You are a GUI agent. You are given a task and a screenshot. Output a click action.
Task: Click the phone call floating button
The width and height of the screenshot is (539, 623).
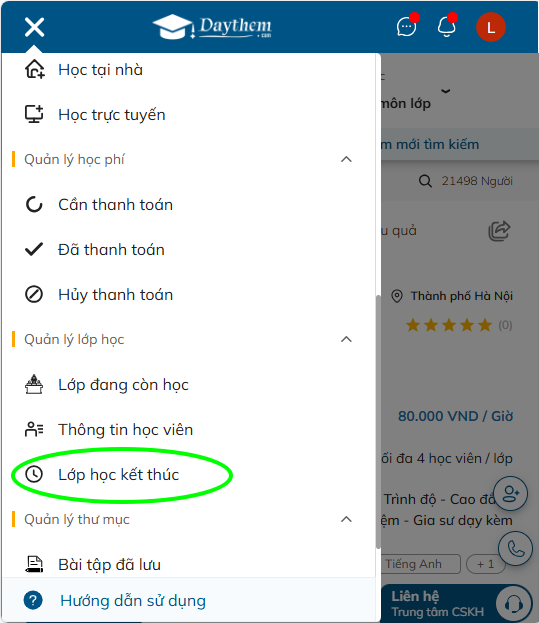pyautogui.click(x=515, y=549)
